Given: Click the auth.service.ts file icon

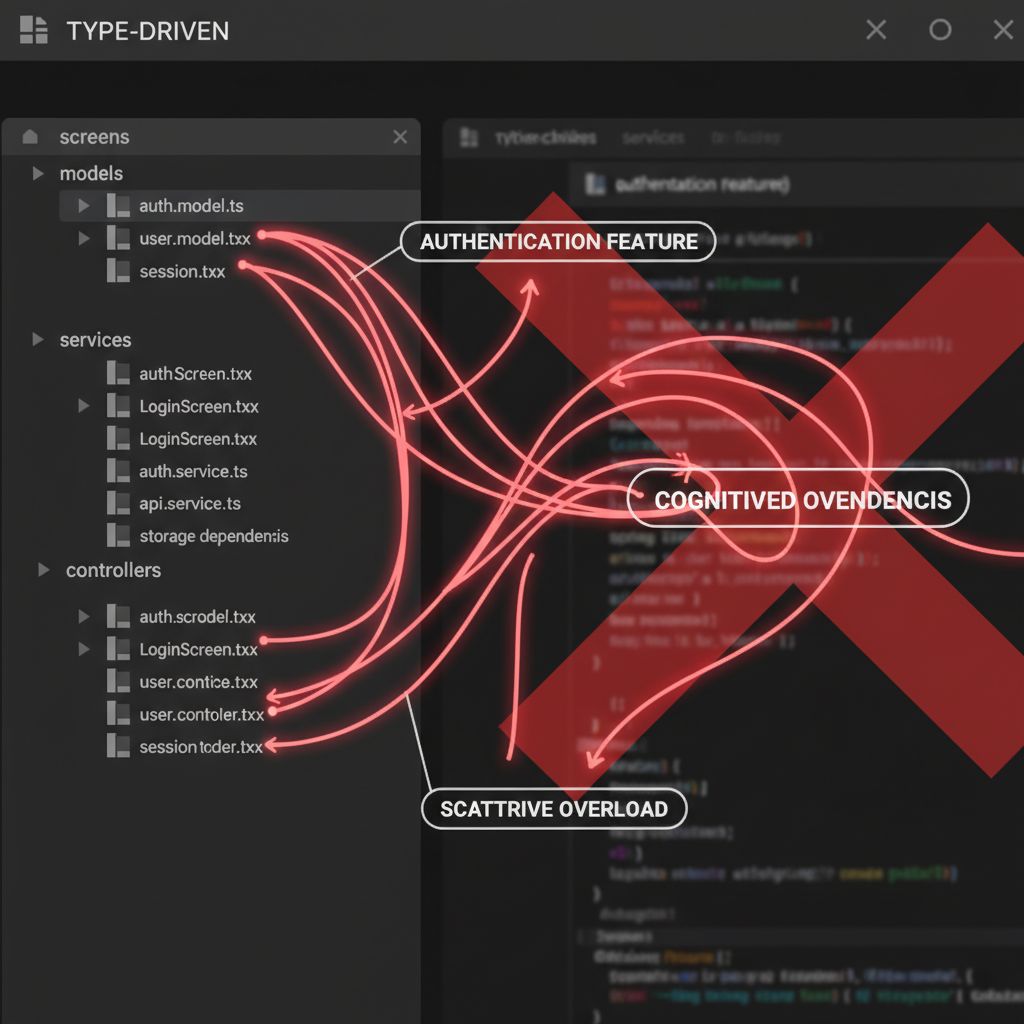Looking at the screenshot, I should pyautogui.click(x=118, y=471).
